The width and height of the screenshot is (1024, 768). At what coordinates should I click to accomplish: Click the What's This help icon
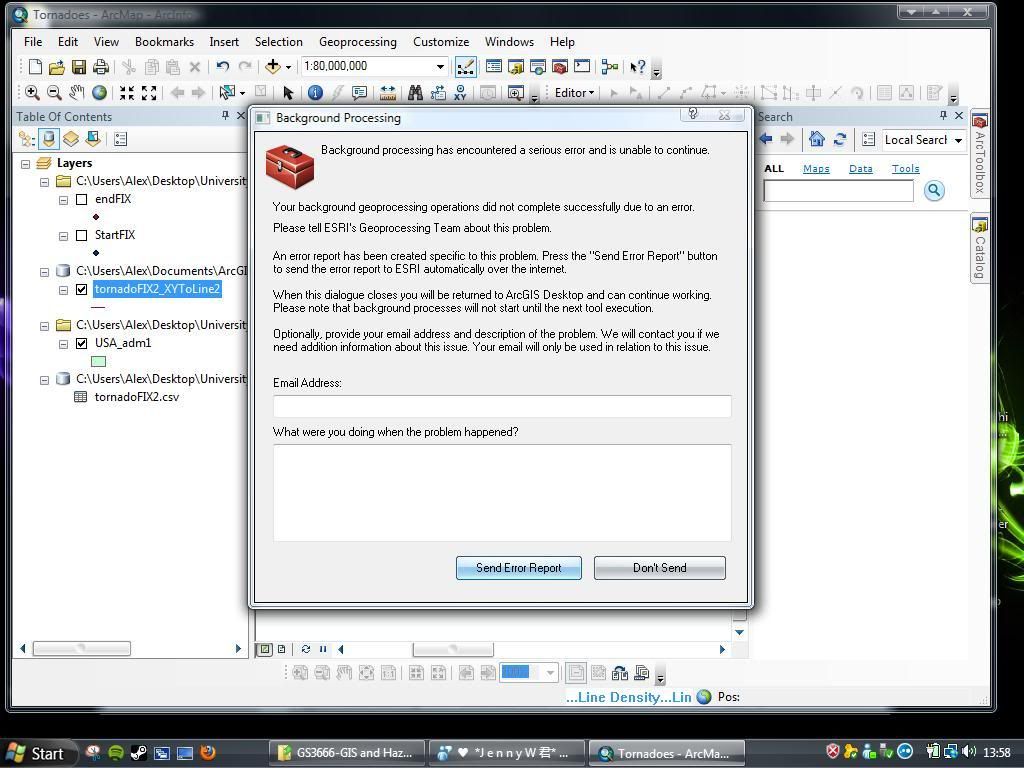pos(637,67)
